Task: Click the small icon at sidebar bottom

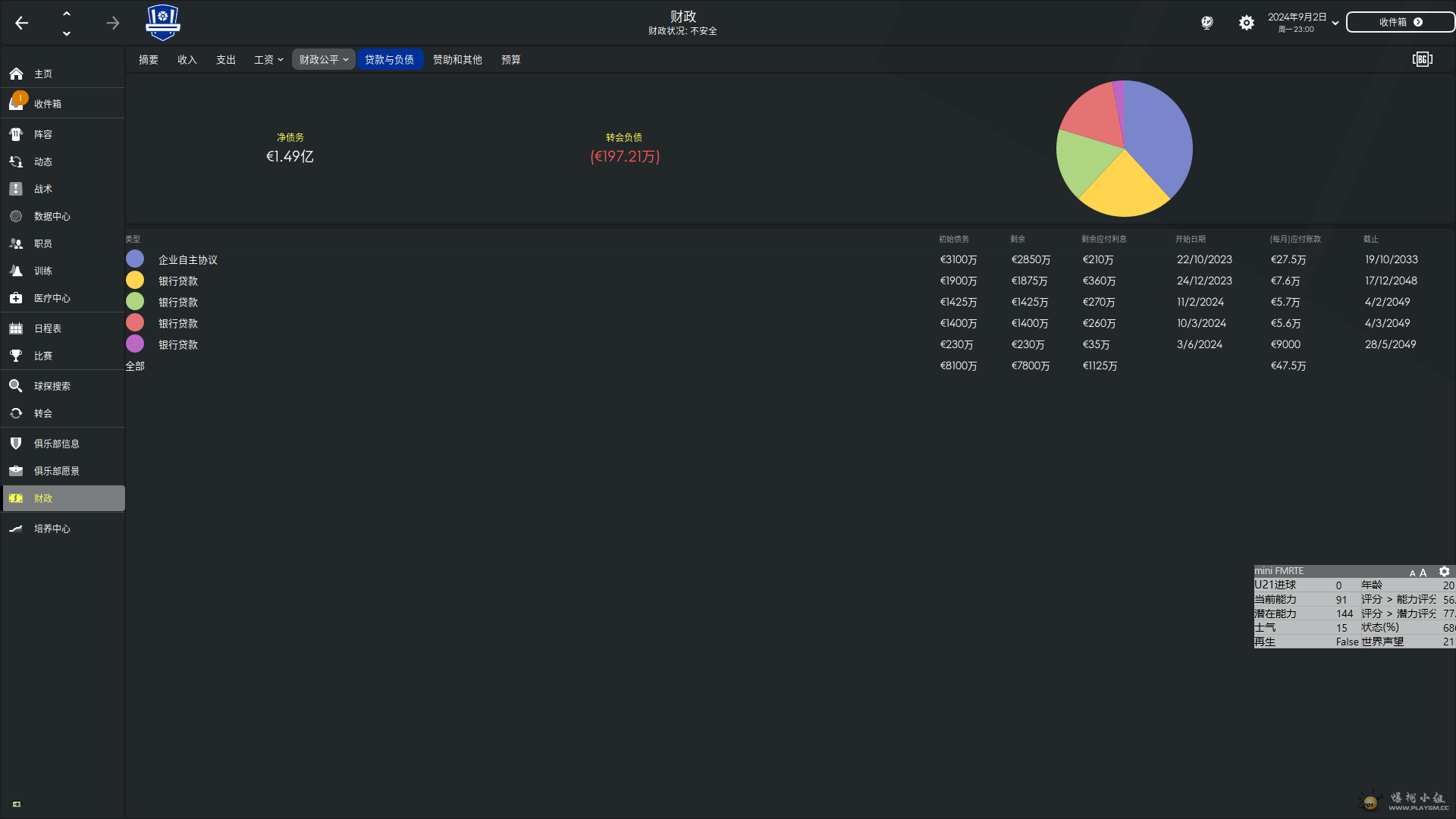Action: click(x=17, y=804)
